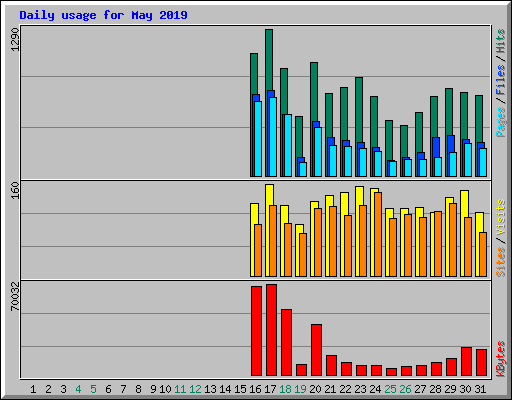Click the orange Sites bar for day 29

pyautogui.click(x=453, y=240)
